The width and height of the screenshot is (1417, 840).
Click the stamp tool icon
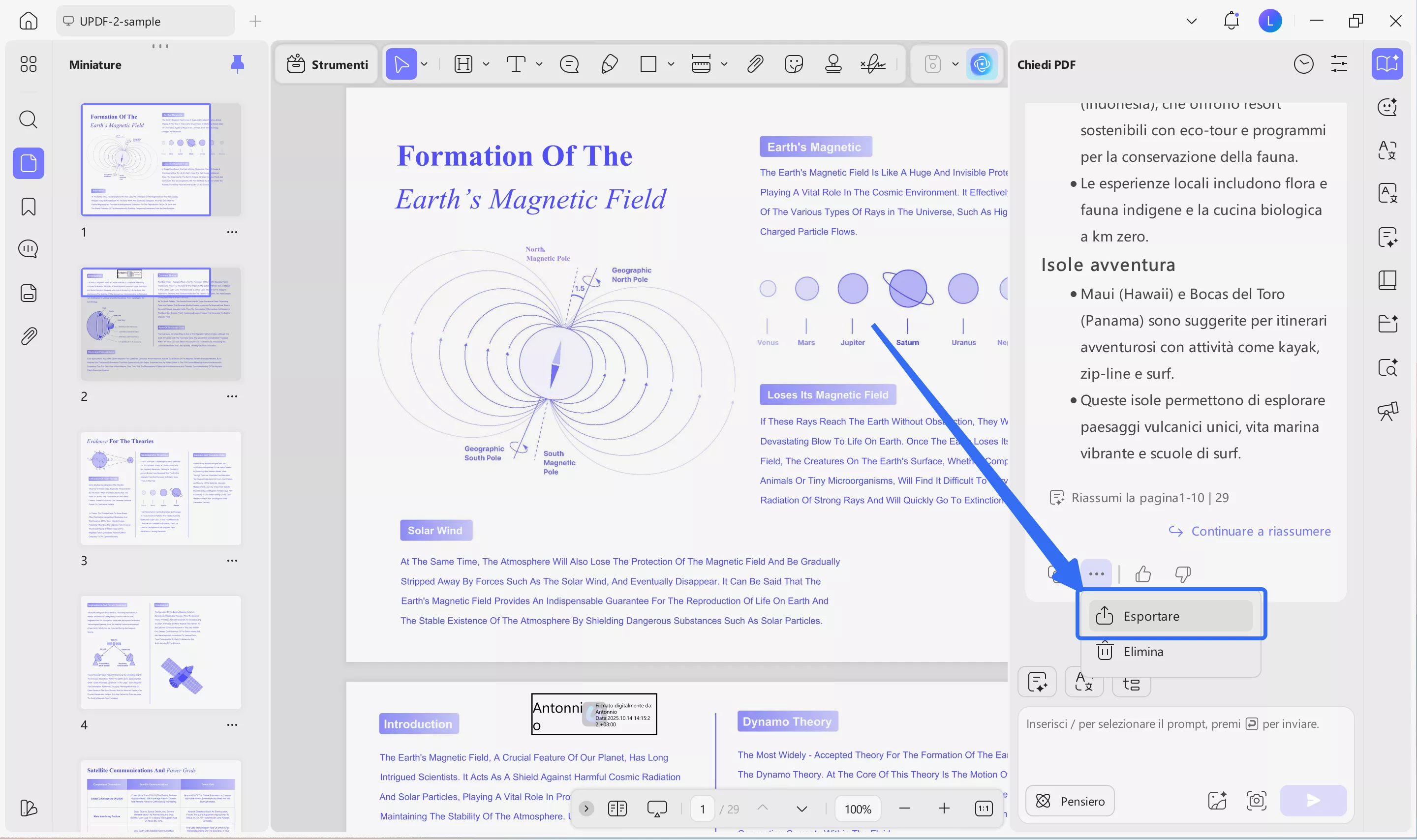[x=833, y=64]
